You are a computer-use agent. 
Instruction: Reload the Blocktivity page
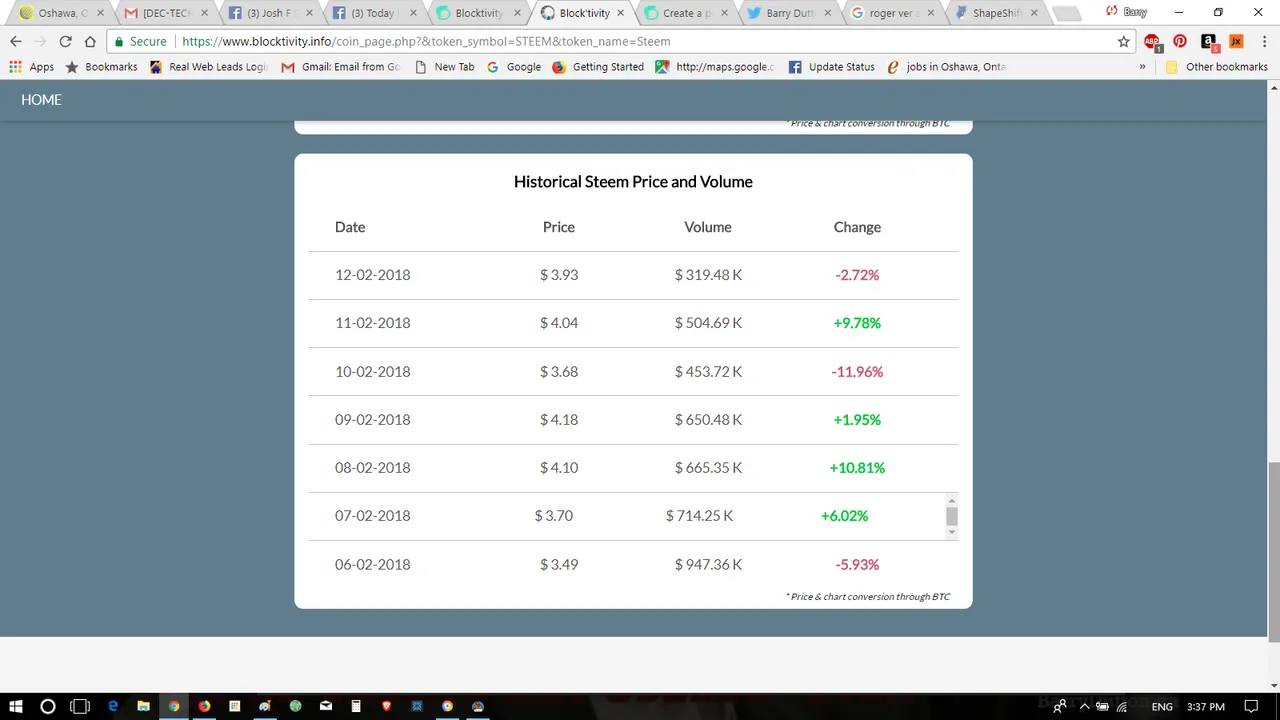pyautogui.click(x=65, y=41)
